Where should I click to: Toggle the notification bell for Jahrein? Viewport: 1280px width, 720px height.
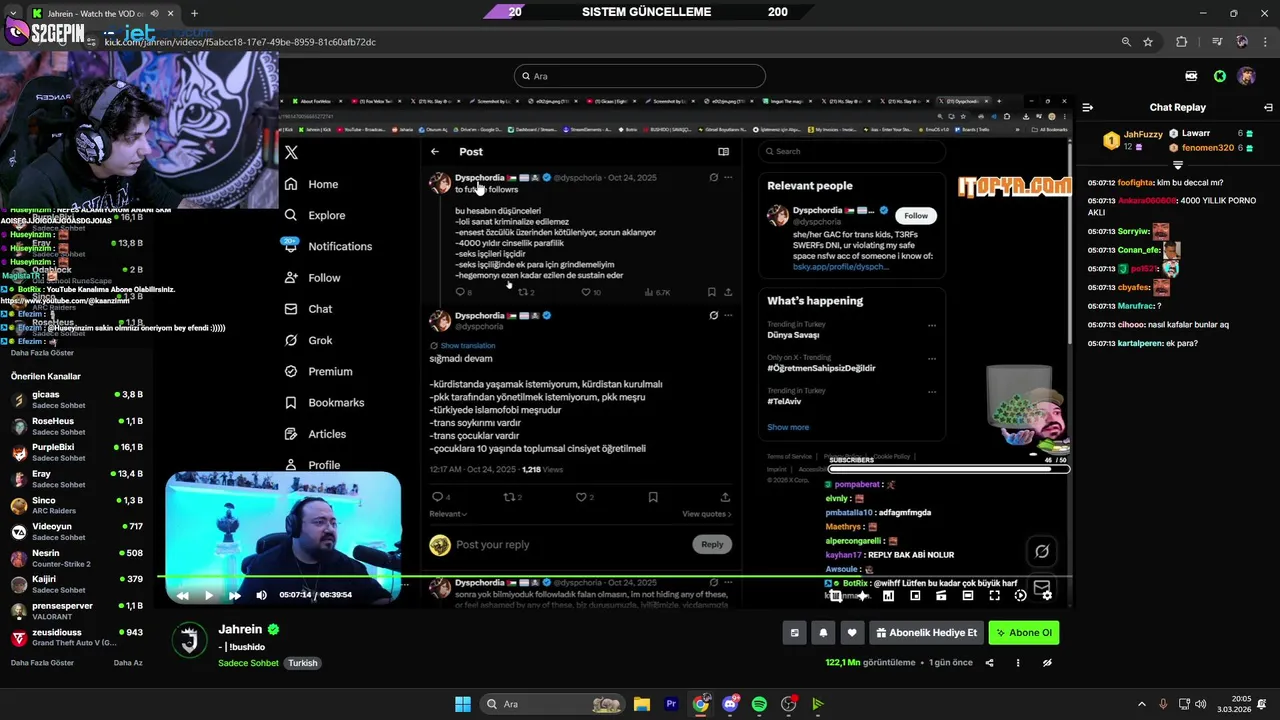coord(823,633)
